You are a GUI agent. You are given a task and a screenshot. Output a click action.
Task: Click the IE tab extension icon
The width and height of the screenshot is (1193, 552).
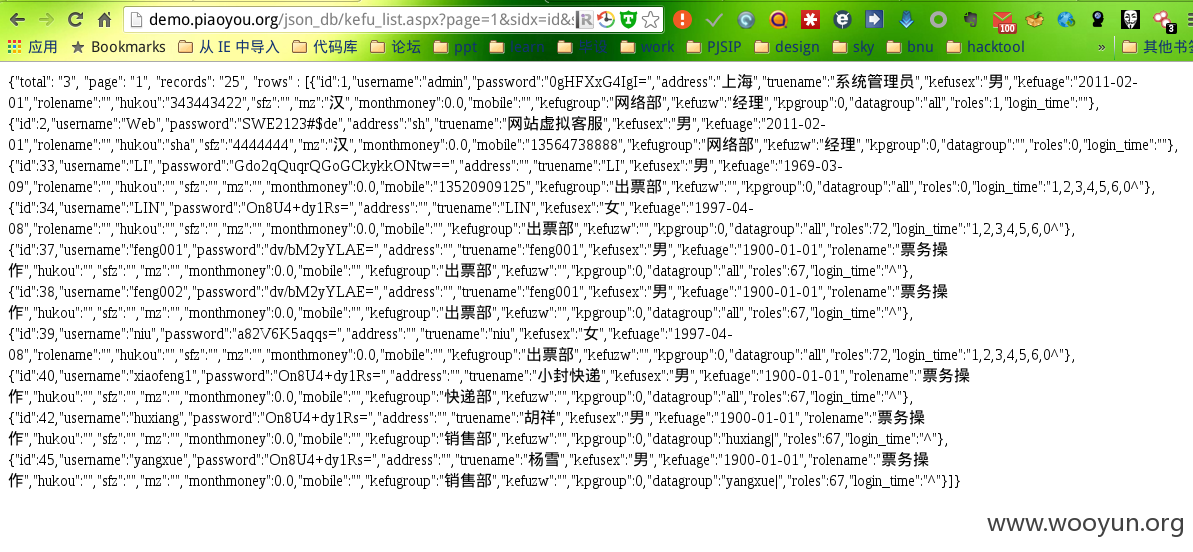842,20
